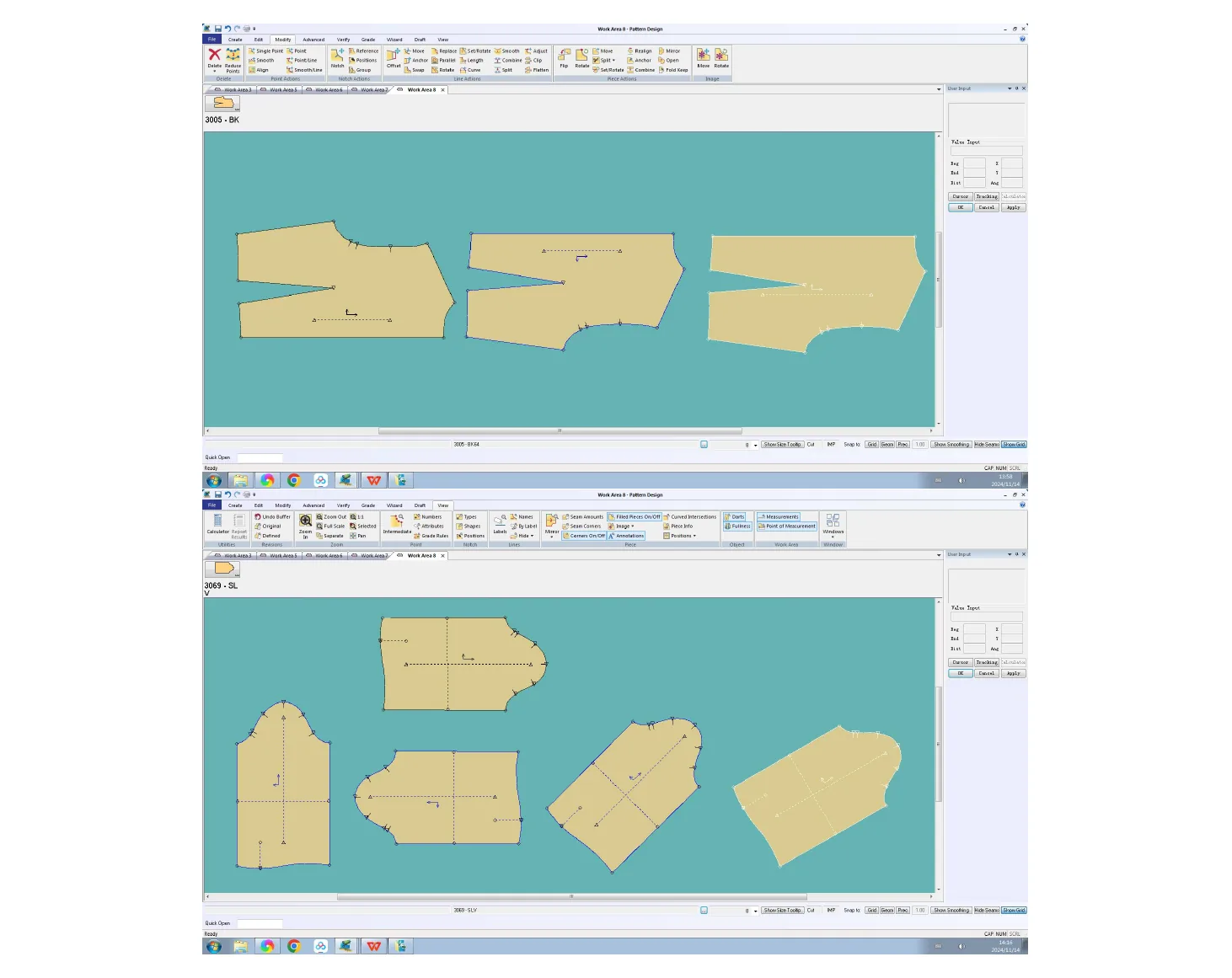Viewport: 1232px width, 978px height.
Task: Disable Annotations display in lower window
Action: click(x=625, y=536)
